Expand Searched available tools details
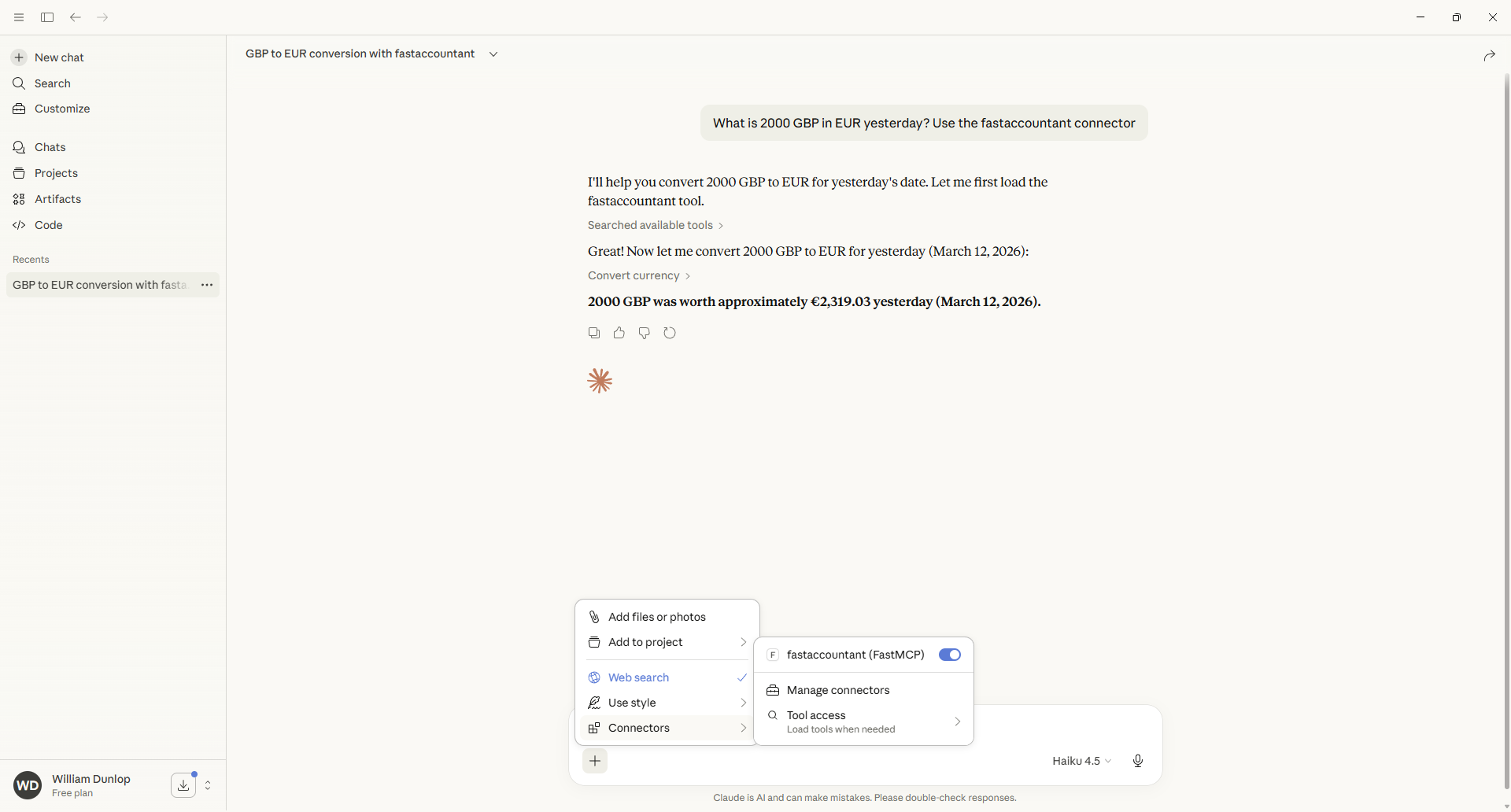The width and height of the screenshot is (1511, 812). [x=655, y=225]
